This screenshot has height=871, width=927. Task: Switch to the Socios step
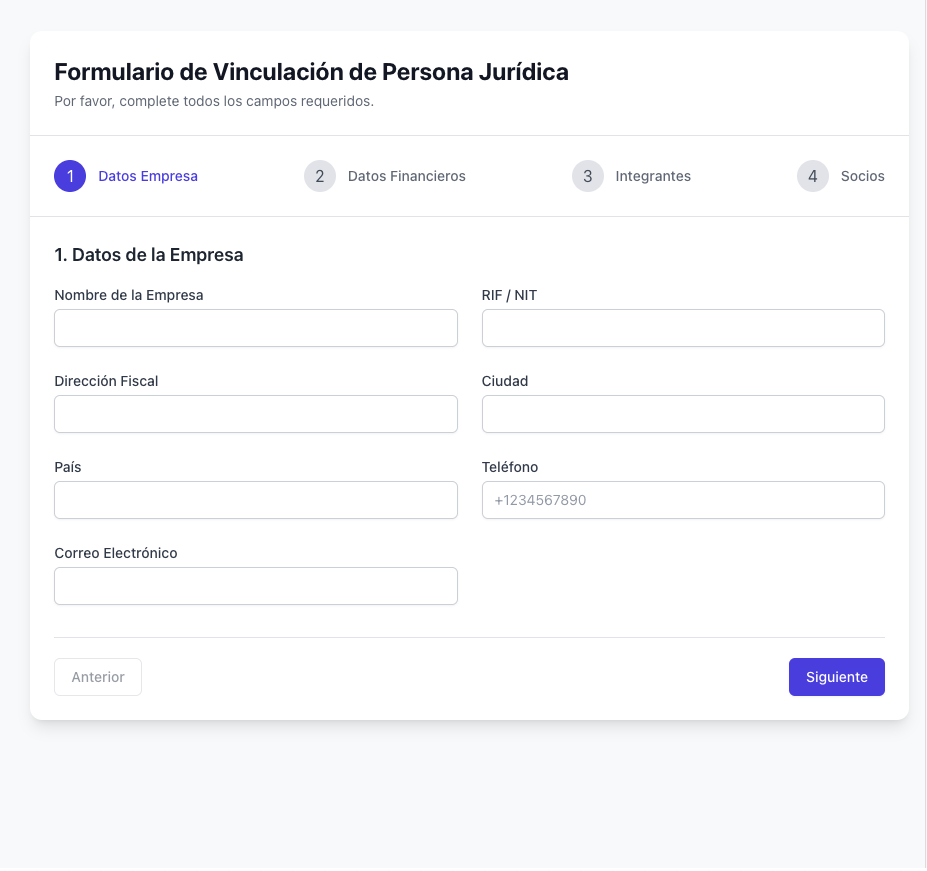(862, 176)
